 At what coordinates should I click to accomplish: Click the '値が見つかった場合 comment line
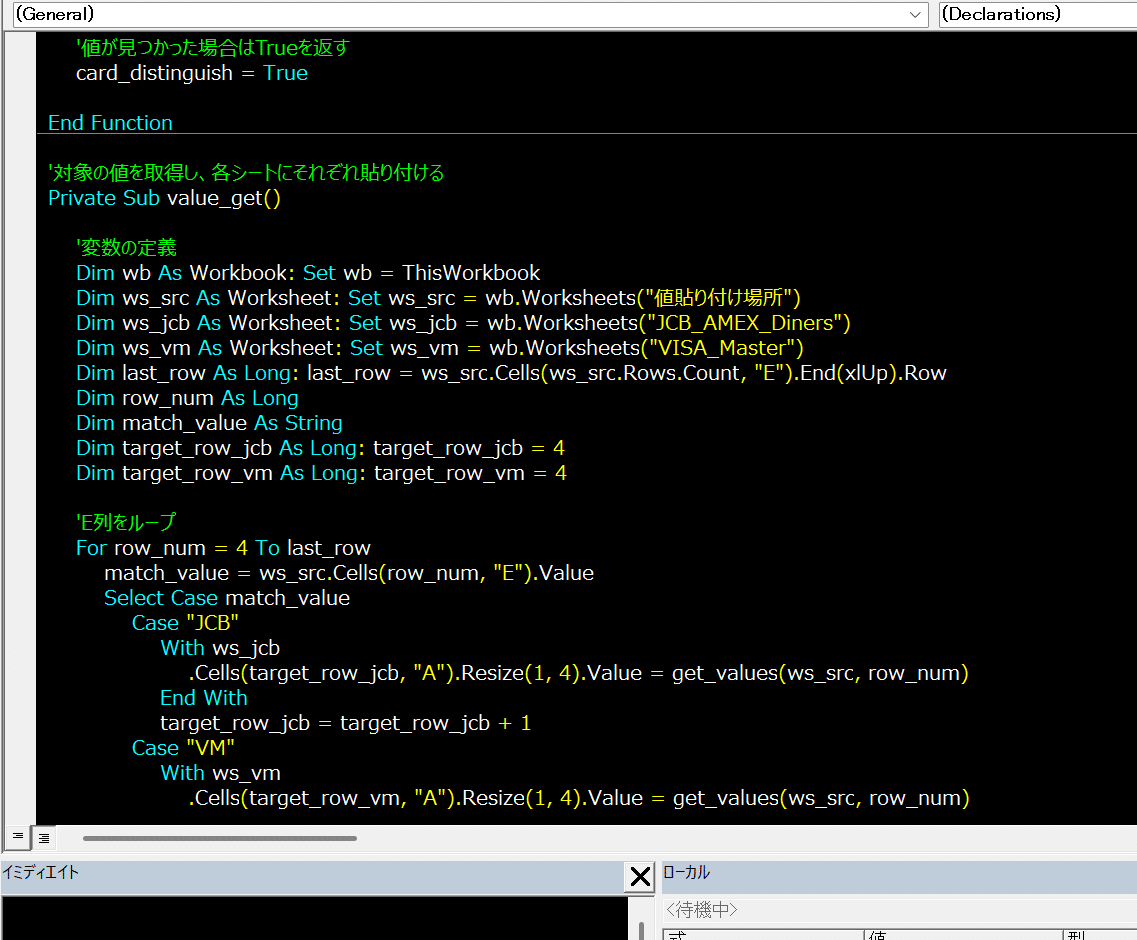pyautogui.click(x=213, y=48)
